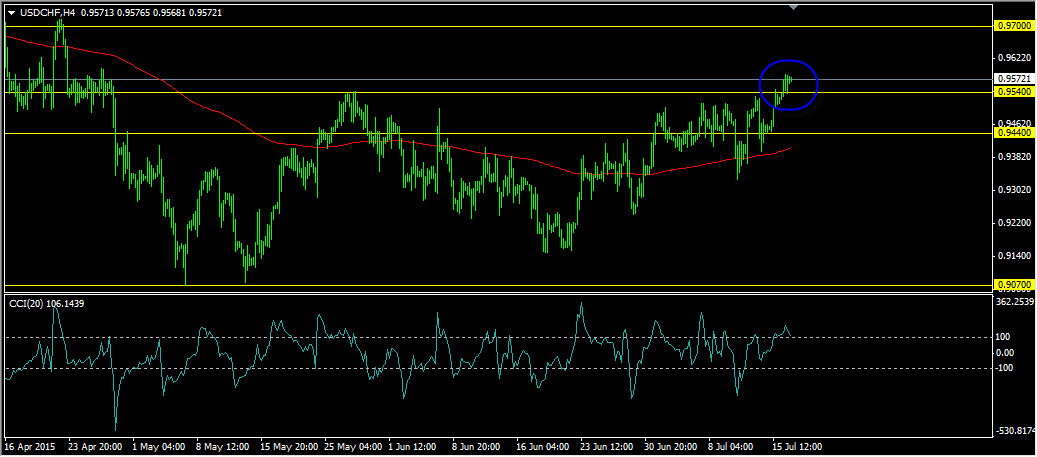Click the 0.94400 yellow price tag
Viewport: 1037px width, 457px height.
[x=1013, y=134]
